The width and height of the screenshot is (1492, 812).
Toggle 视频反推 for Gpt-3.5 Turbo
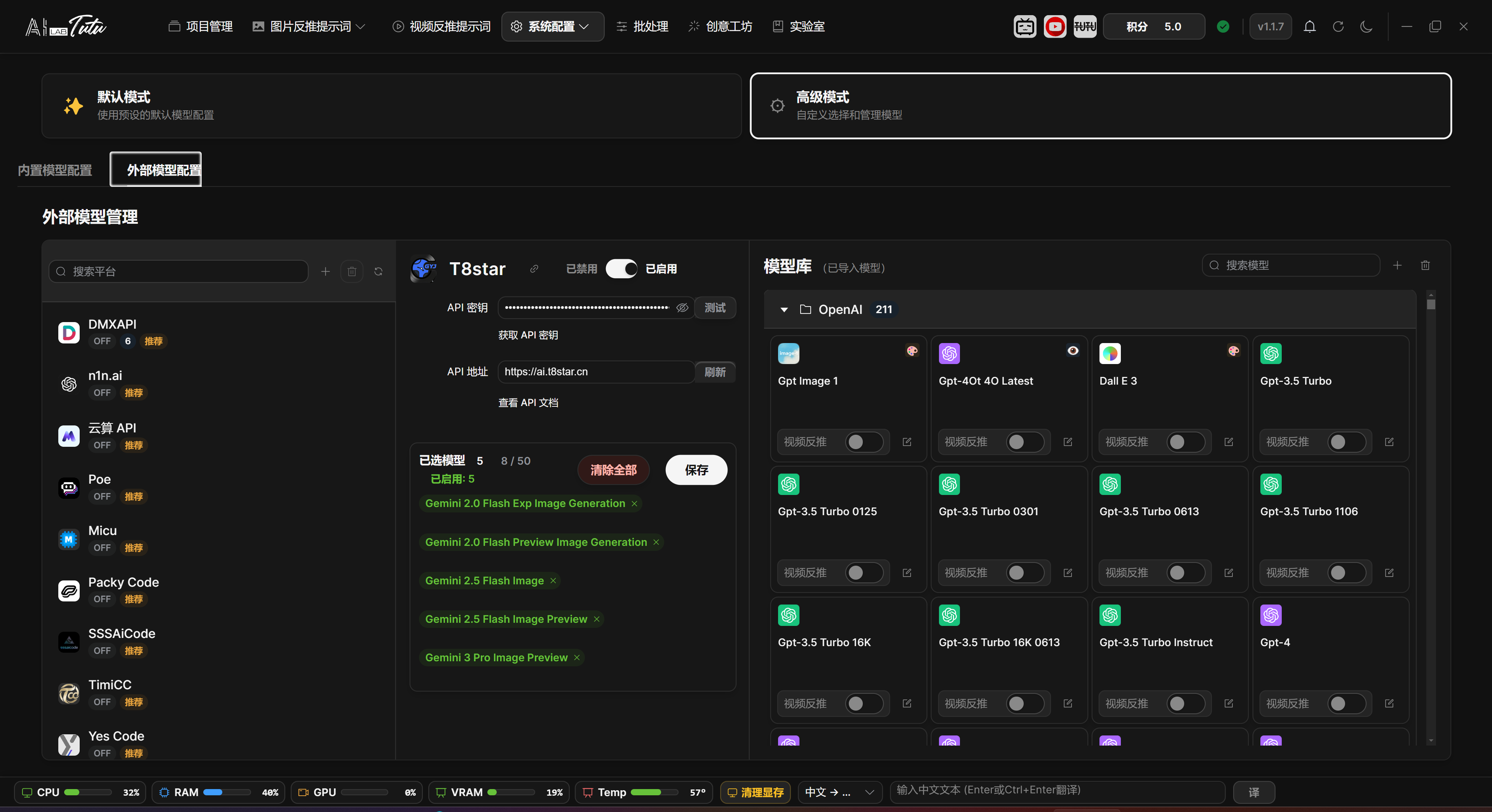pos(1346,442)
